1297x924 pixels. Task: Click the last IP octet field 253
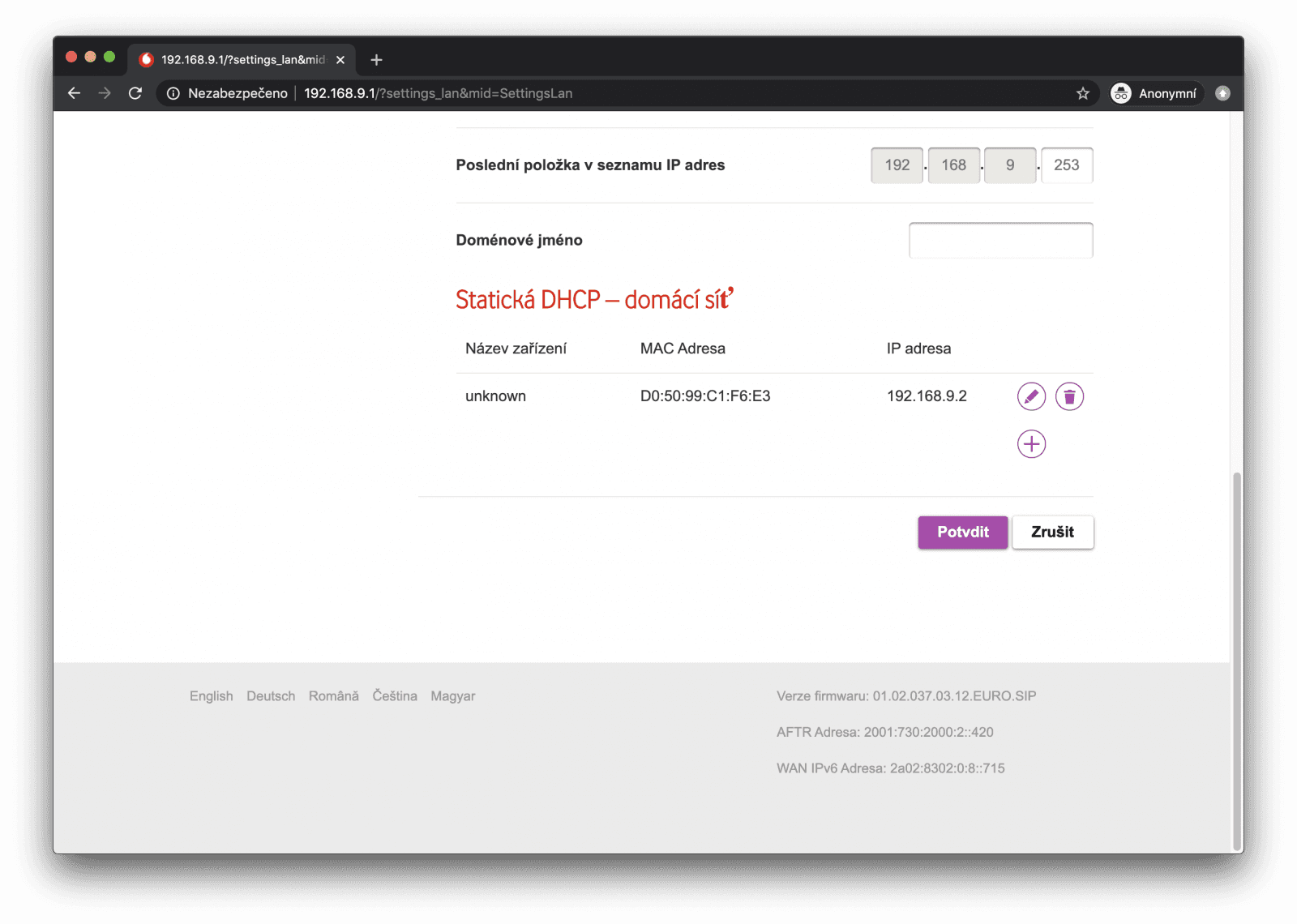(x=1066, y=165)
